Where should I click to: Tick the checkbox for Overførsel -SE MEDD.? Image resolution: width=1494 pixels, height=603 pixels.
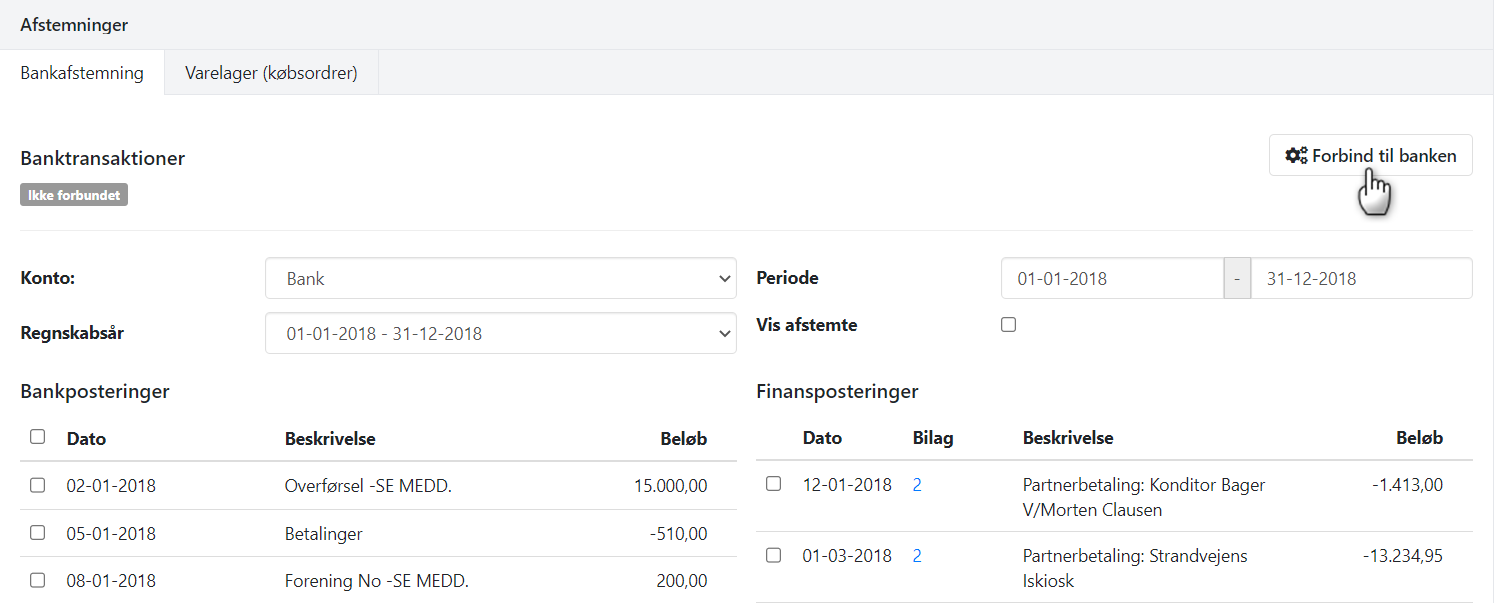click(37, 485)
